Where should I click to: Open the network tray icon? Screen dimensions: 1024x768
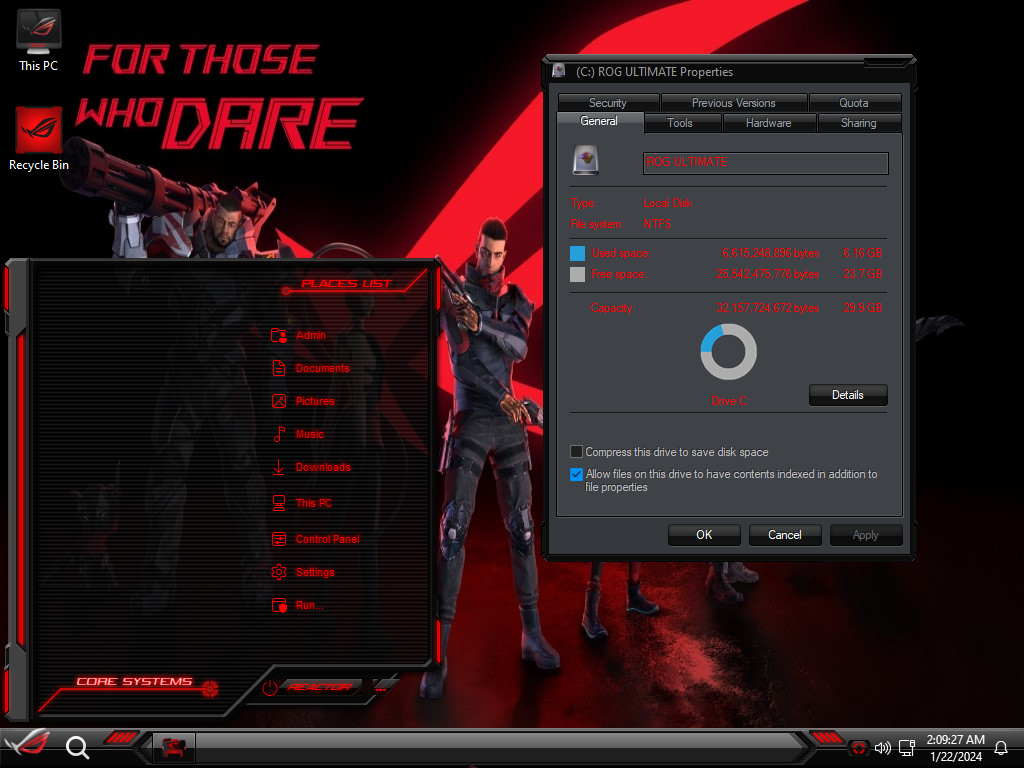click(x=907, y=747)
